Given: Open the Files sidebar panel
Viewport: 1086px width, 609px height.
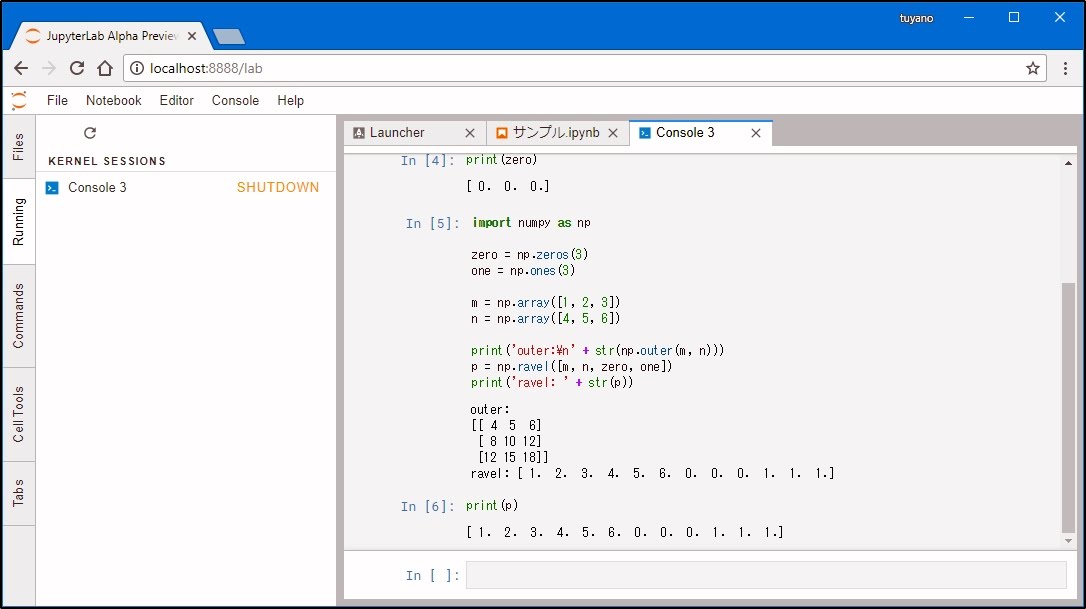Looking at the screenshot, I should coord(19,147).
